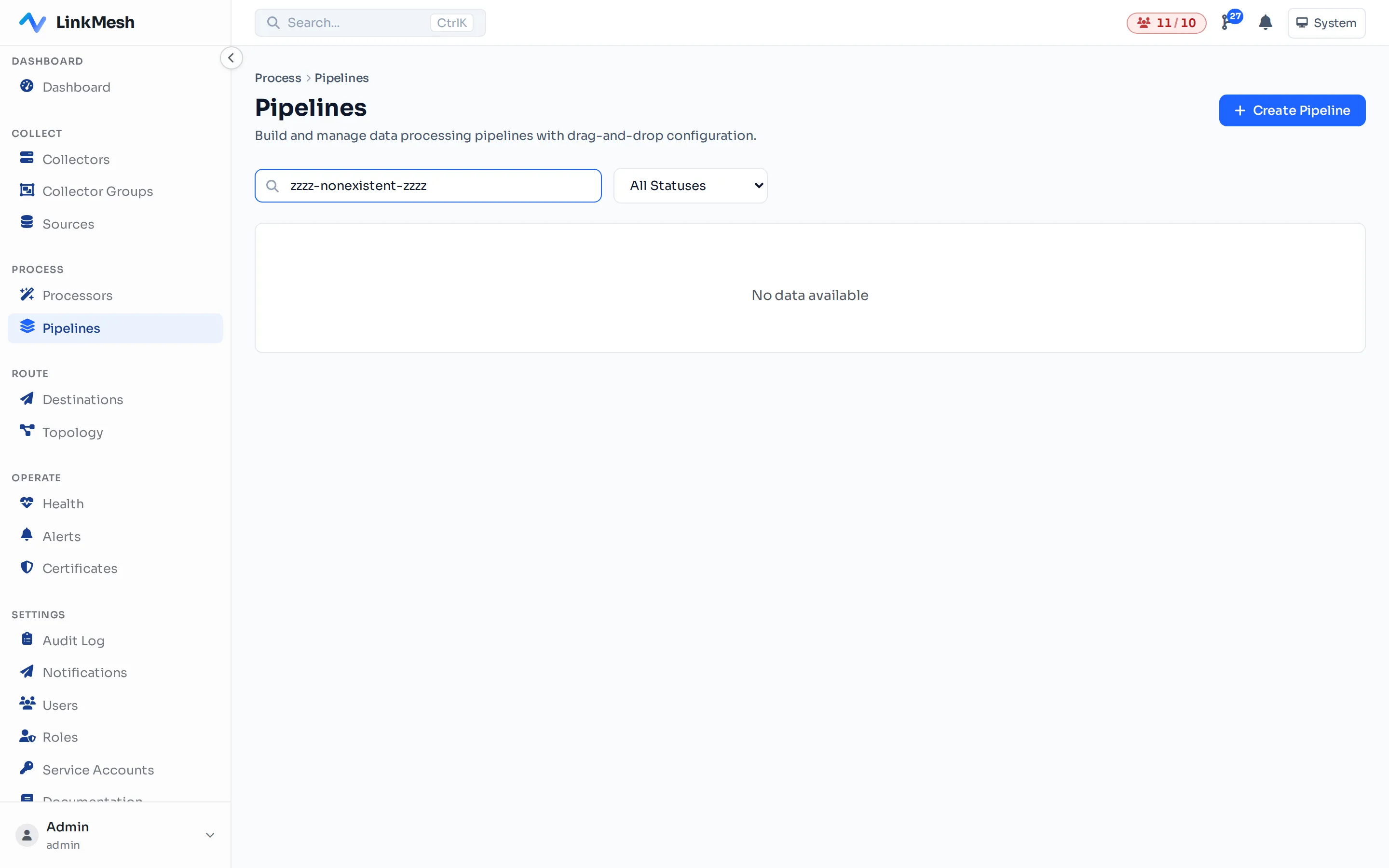Open the Dashboard gauge icon
Image resolution: width=1389 pixels, height=868 pixels.
coord(27,86)
